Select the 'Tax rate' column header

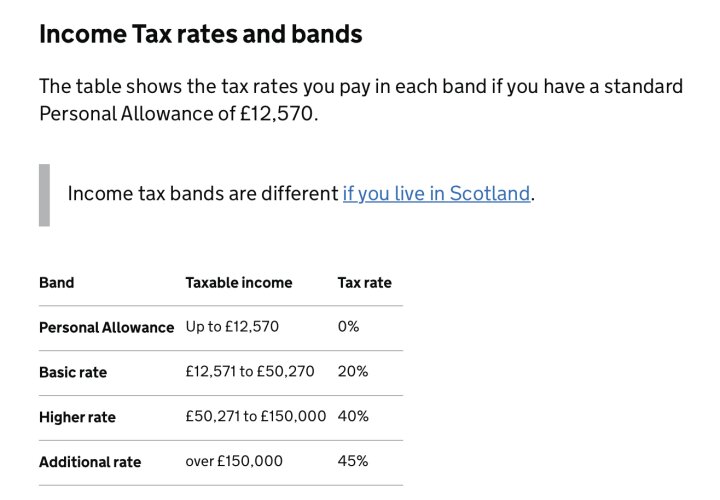pyautogui.click(x=365, y=282)
